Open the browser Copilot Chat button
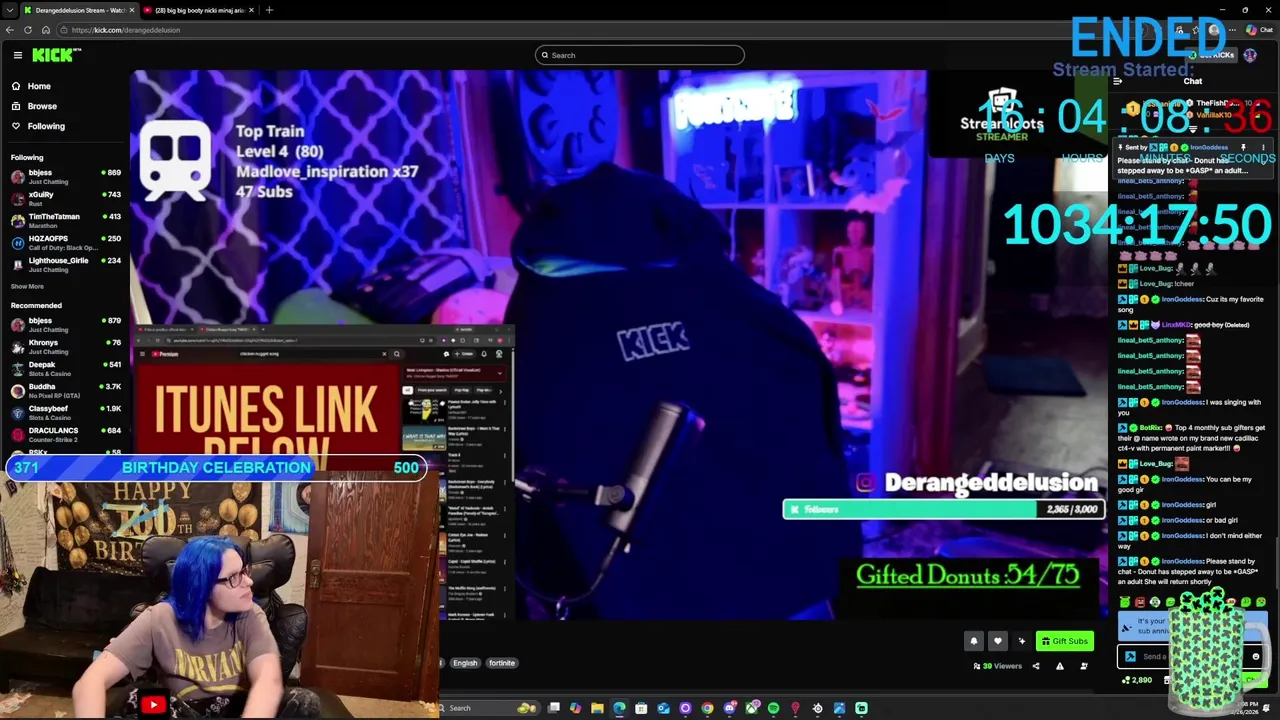This screenshot has height=720, width=1280. click(x=1258, y=30)
